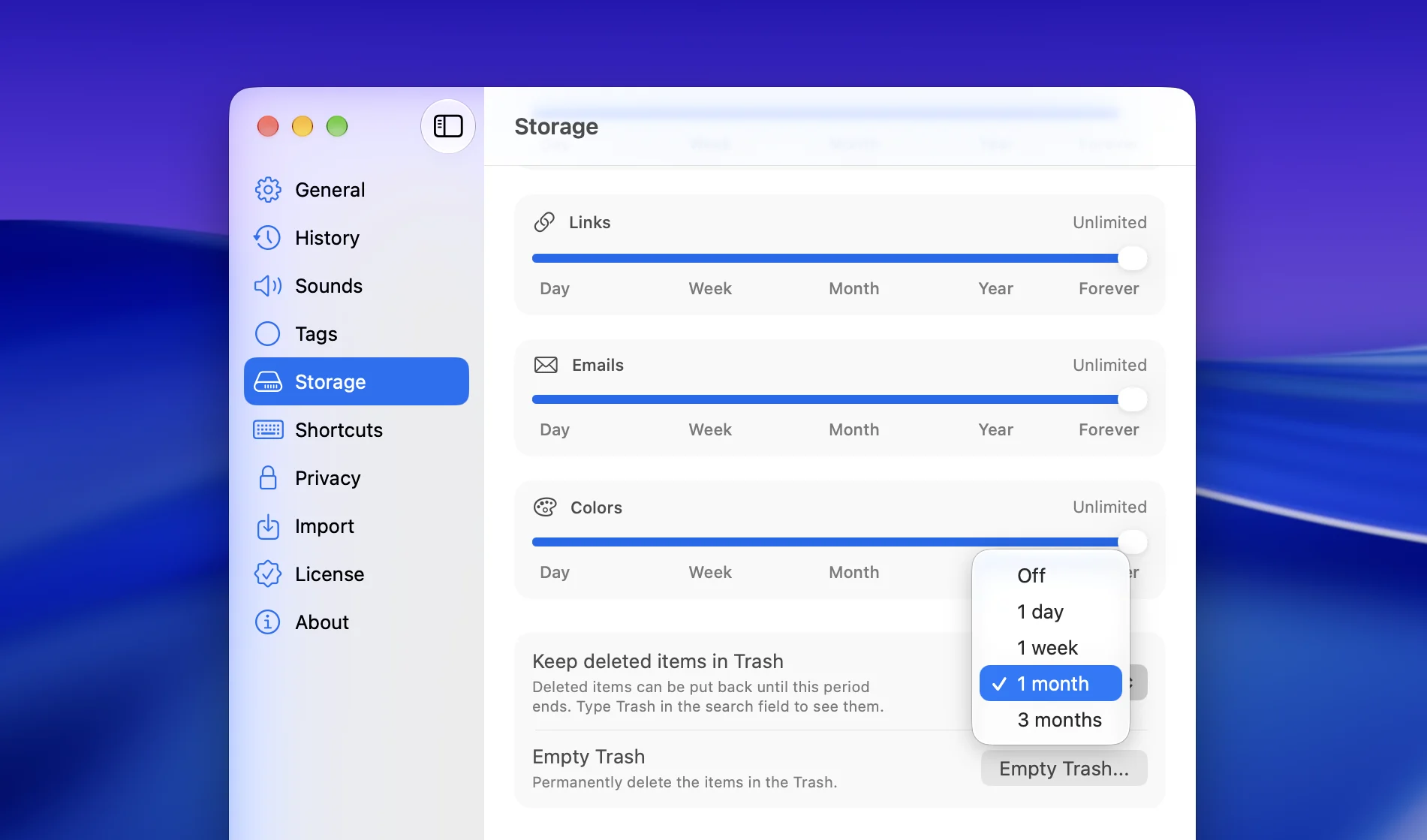Click the Forever mark under Emails slider
Screen dimensions: 1427x840
pyautogui.click(x=1109, y=430)
